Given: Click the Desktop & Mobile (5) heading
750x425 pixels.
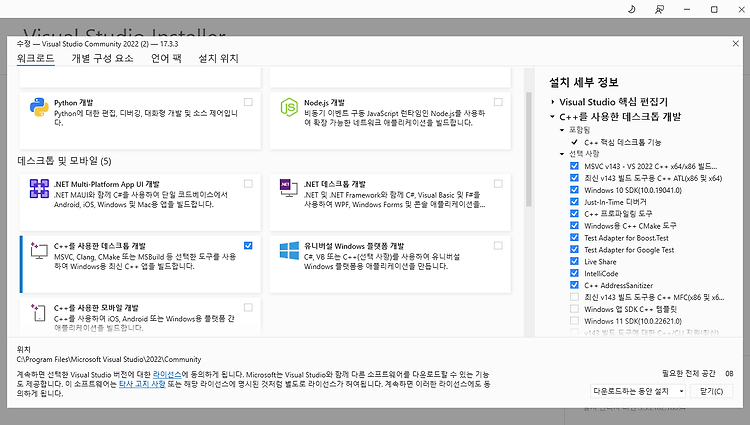Looking at the screenshot, I should 64,161.
